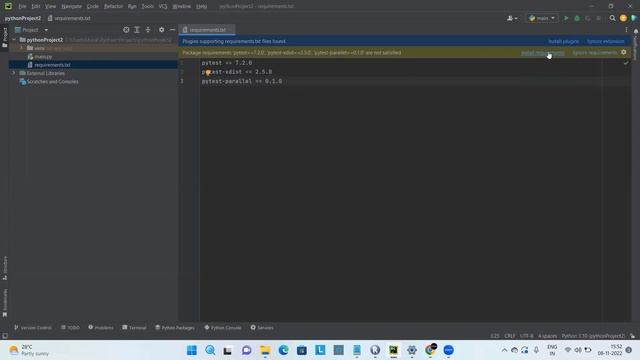Screen dimensions: 640x360
Task: Select opened file in Project tree
Action: (126, 30)
